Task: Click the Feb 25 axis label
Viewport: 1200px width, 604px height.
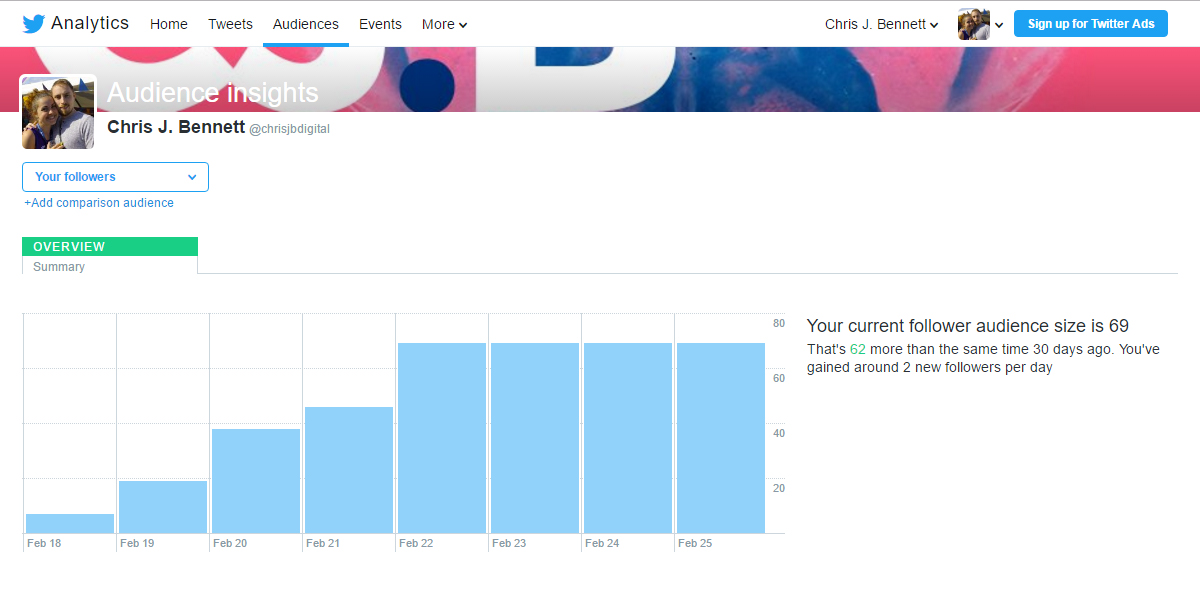Action: pyautogui.click(x=695, y=543)
